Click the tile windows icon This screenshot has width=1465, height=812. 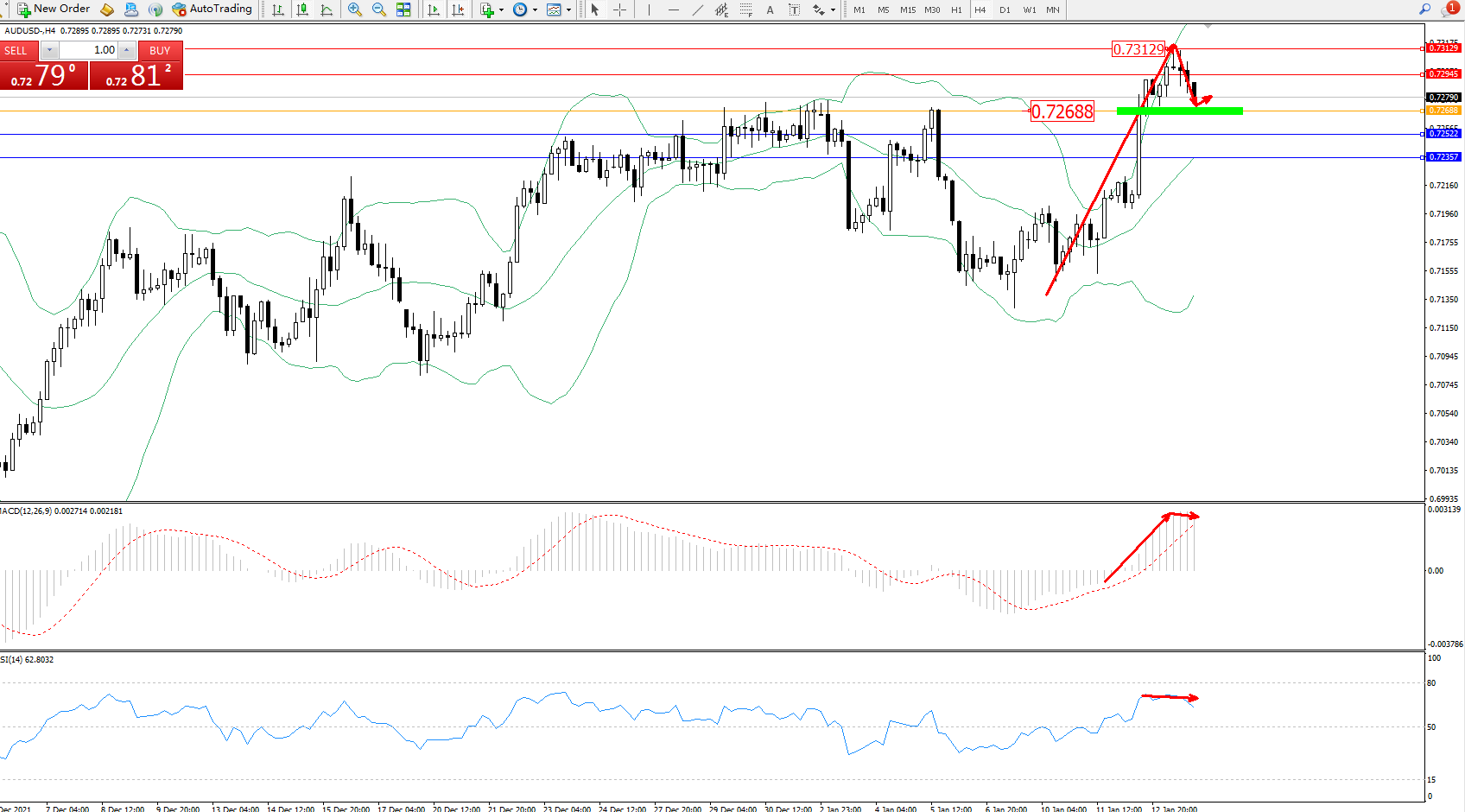(x=403, y=10)
